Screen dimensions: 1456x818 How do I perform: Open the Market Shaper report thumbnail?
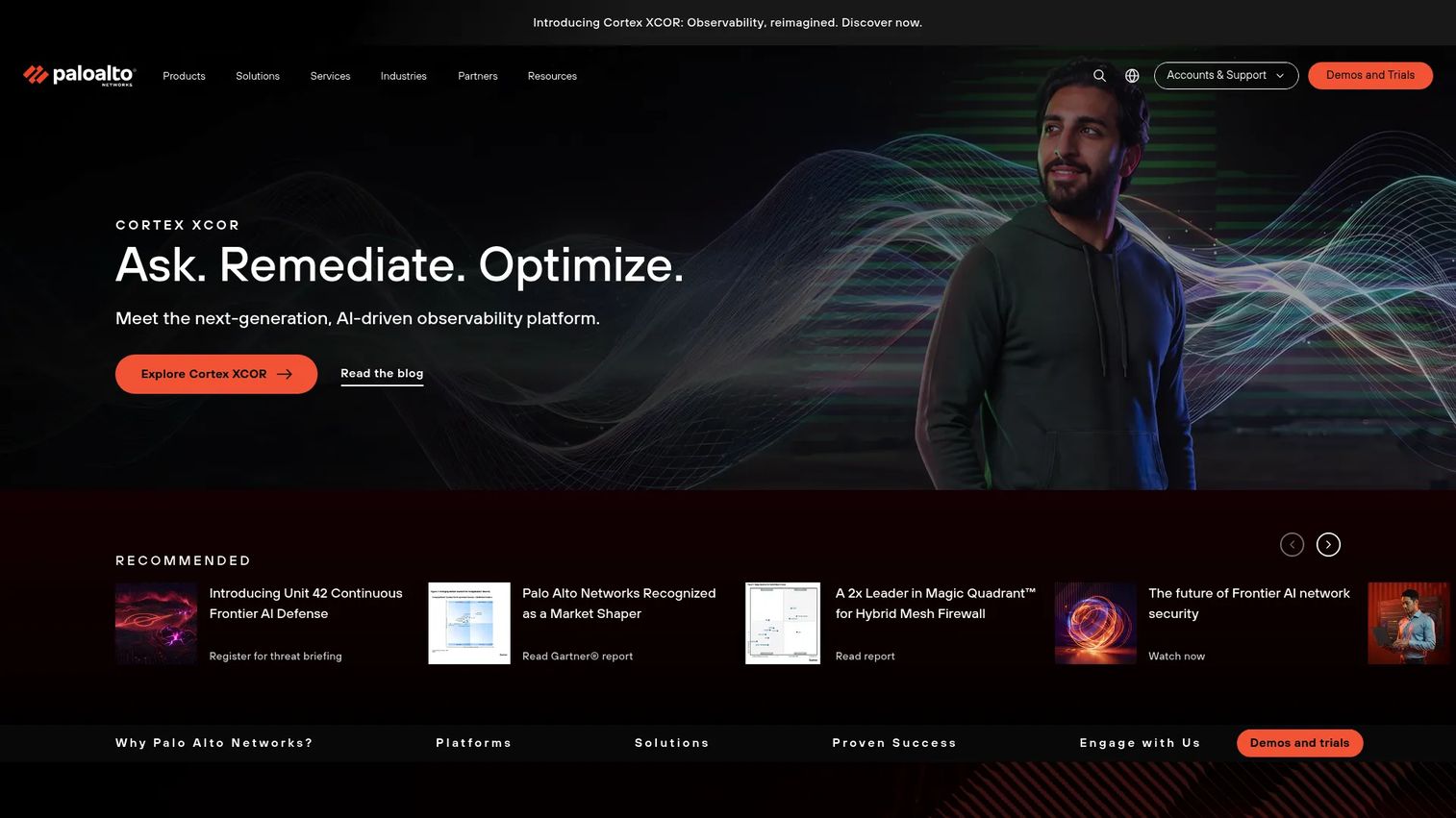(469, 623)
